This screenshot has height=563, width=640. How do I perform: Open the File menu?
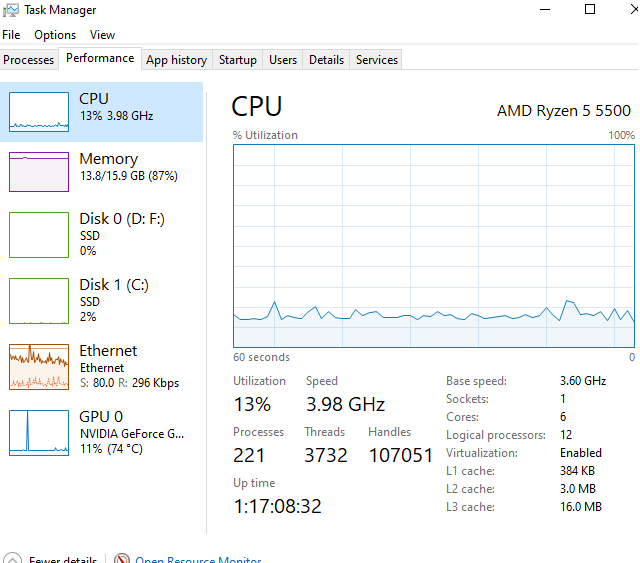[x=11, y=35]
